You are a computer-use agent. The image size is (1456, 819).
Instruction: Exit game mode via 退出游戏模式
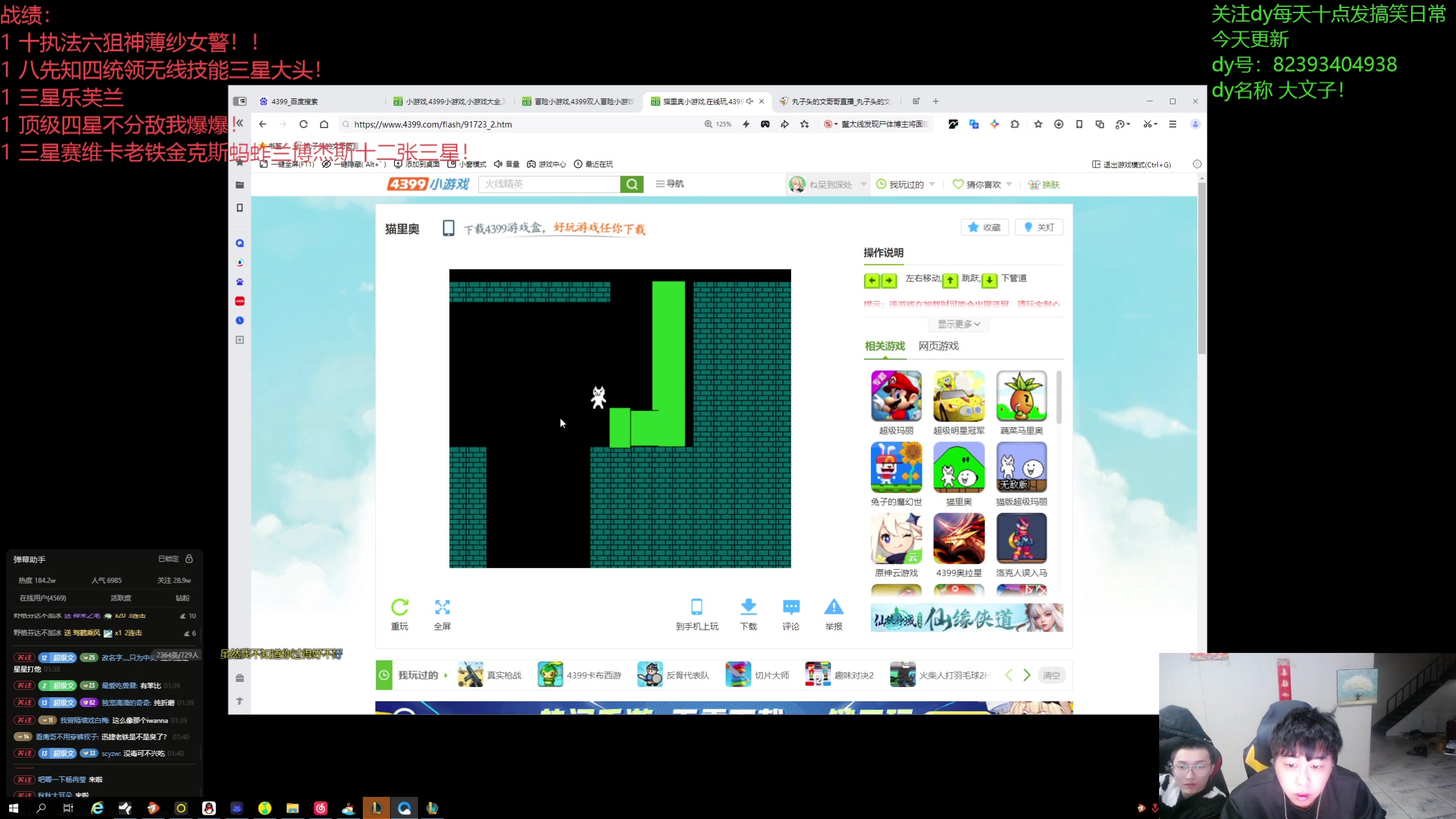pyautogui.click(x=1132, y=164)
